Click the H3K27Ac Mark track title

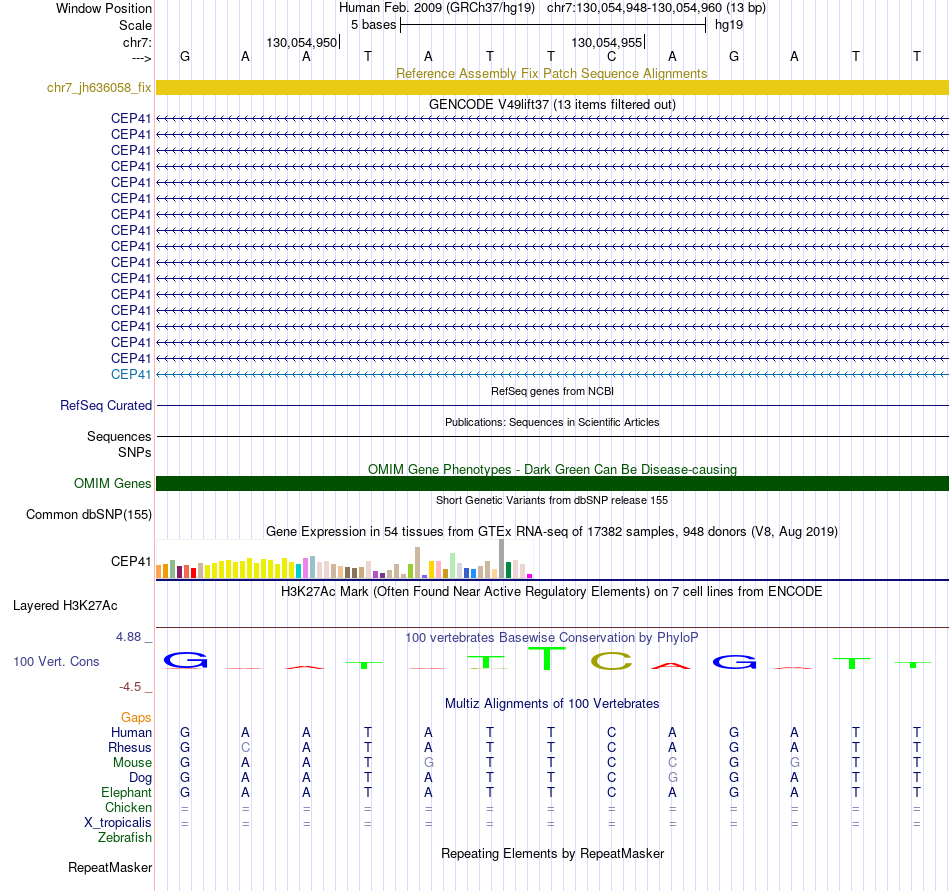pos(551,591)
